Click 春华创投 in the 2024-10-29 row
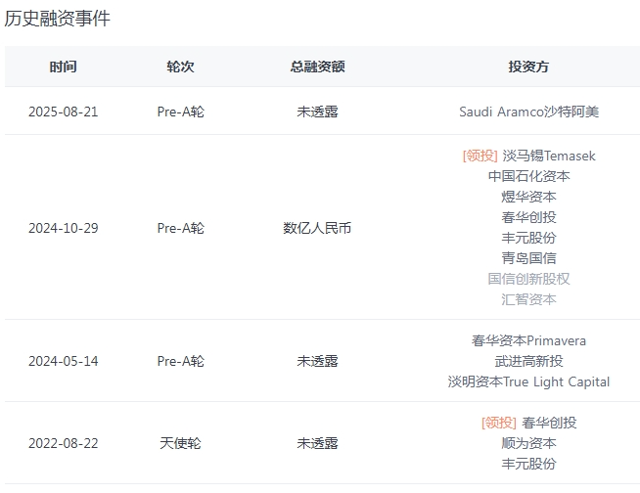The height and width of the screenshot is (493, 640). pyautogui.click(x=529, y=217)
